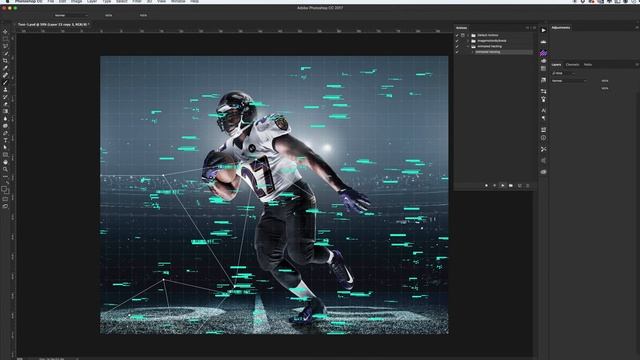Toggle Quick Mask mode in toolbar
This screenshot has width=640, height=360.
[5, 199]
